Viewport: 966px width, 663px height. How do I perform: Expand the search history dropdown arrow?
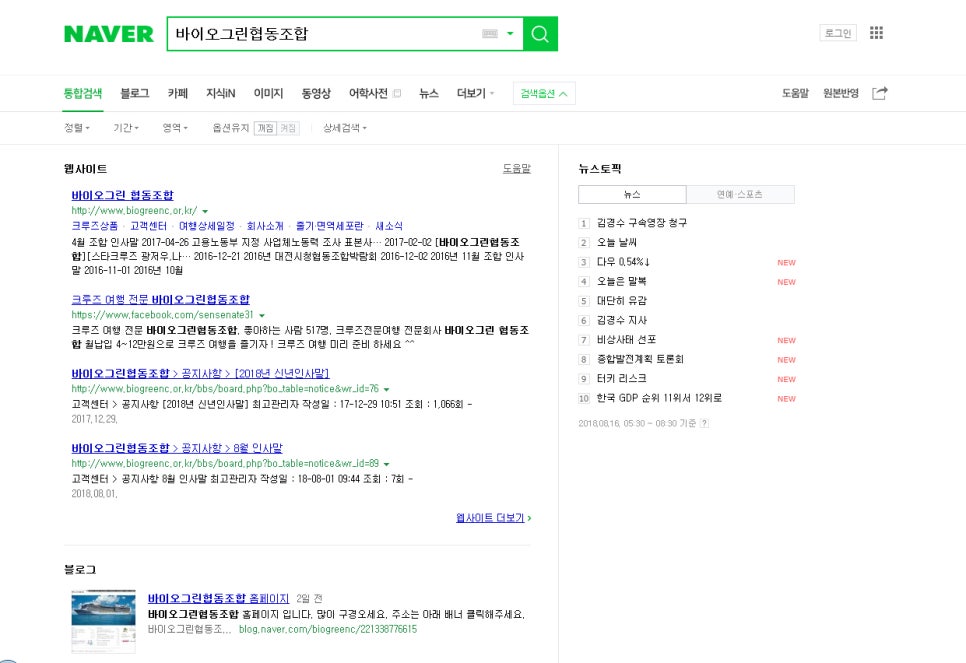coord(510,34)
